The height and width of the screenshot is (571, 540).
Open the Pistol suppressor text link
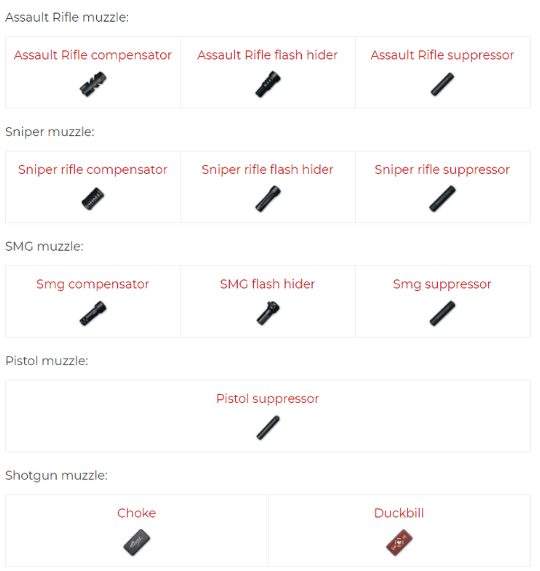click(268, 398)
